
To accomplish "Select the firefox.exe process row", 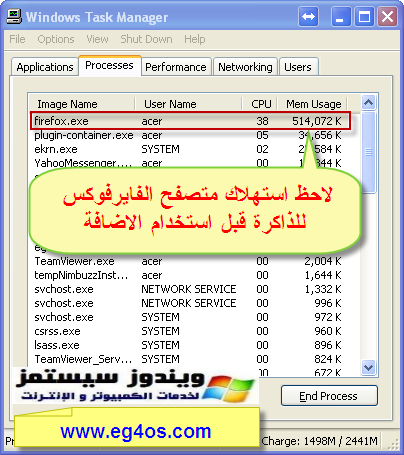I will coord(190,121).
